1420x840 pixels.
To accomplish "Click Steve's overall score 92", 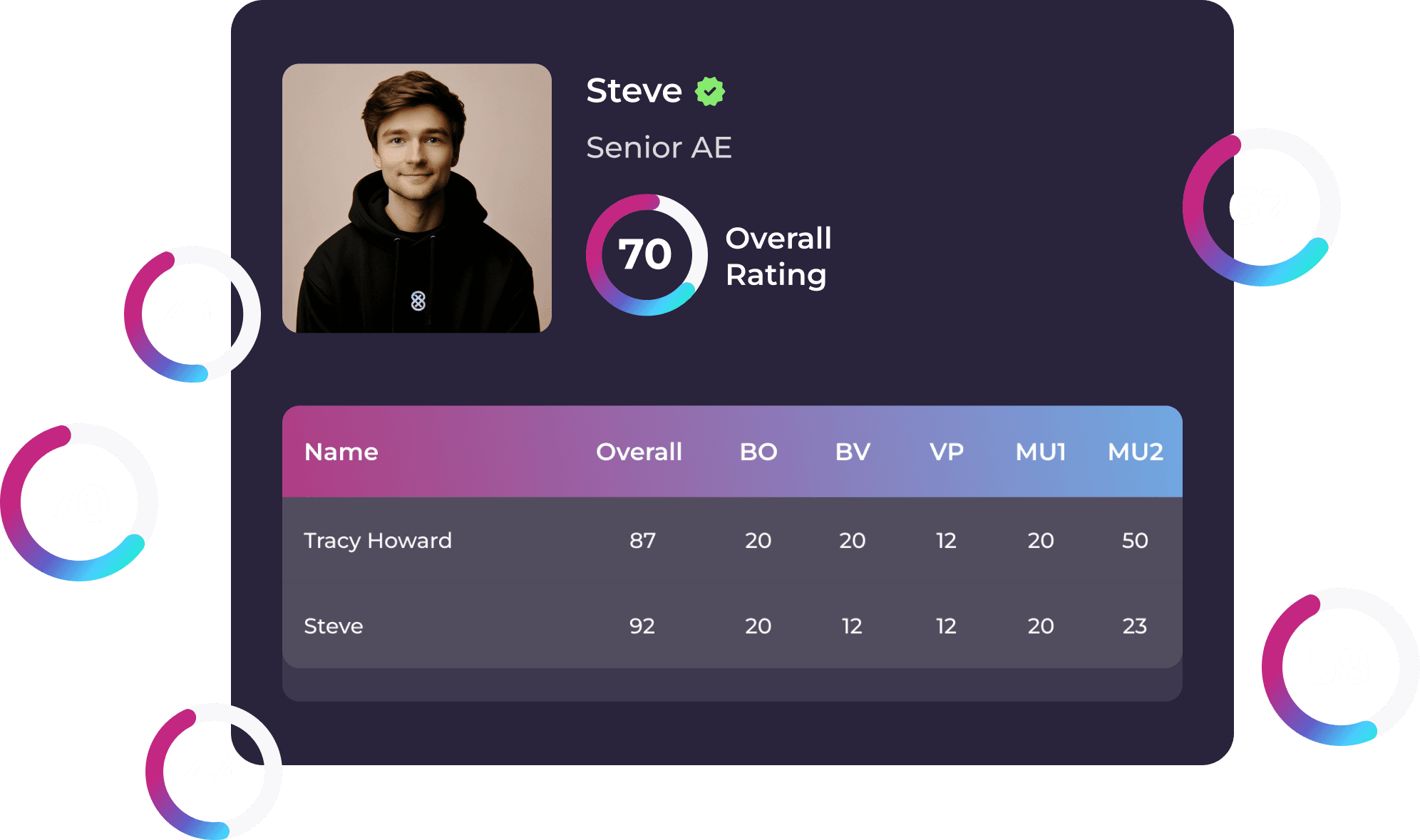I will point(642,626).
